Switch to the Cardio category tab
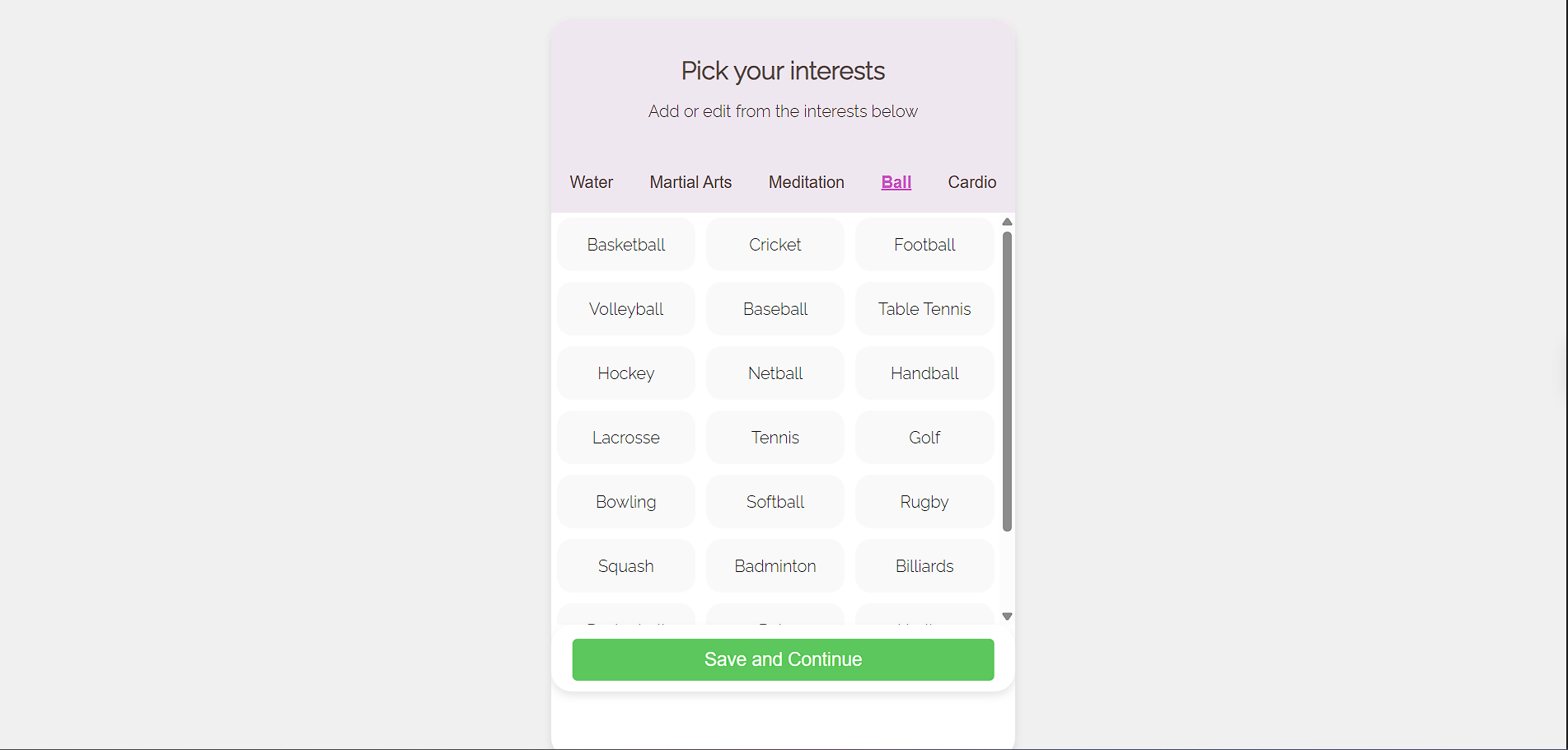This screenshot has width=1568, height=750. tap(972, 182)
